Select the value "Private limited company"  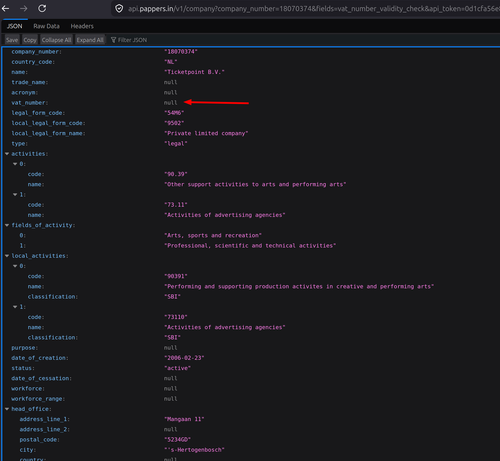[206, 133]
